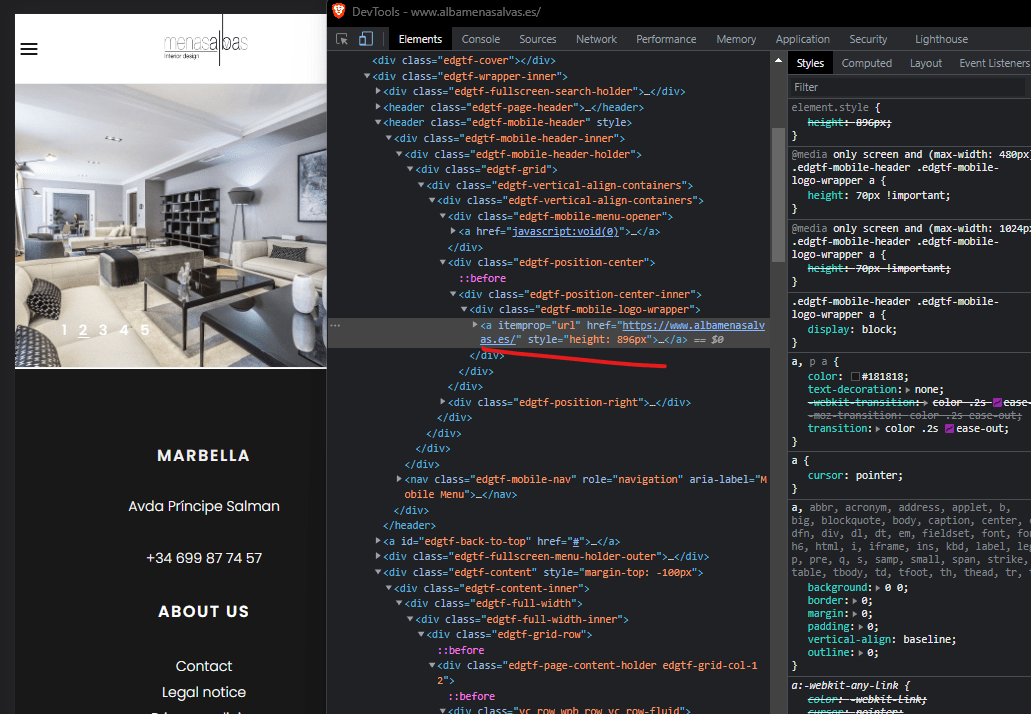Expand the edgtf-position-right div
The image size is (1031, 714).
point(443,402)
